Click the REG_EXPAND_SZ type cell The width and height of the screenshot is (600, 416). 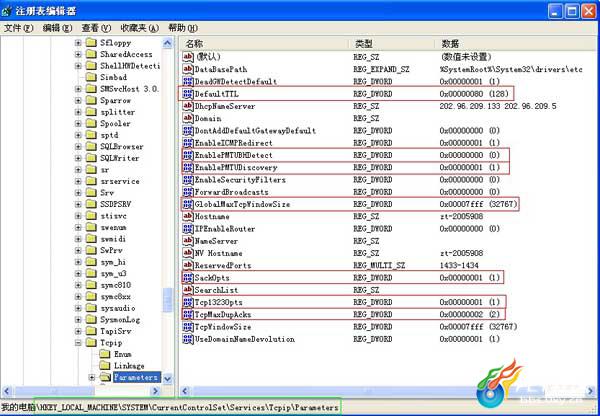pyautogui.click(x=382, y=69)
